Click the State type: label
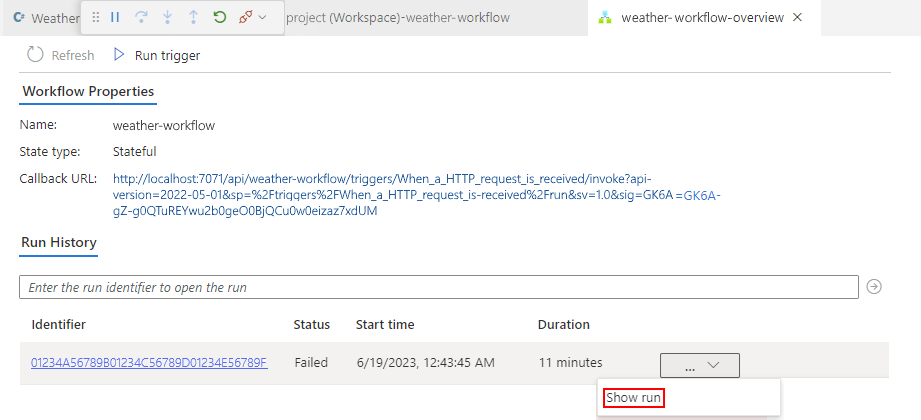Image resolution: width=921 pixels, height=420 pixels. pyautogui.click(x=50, y=152)
